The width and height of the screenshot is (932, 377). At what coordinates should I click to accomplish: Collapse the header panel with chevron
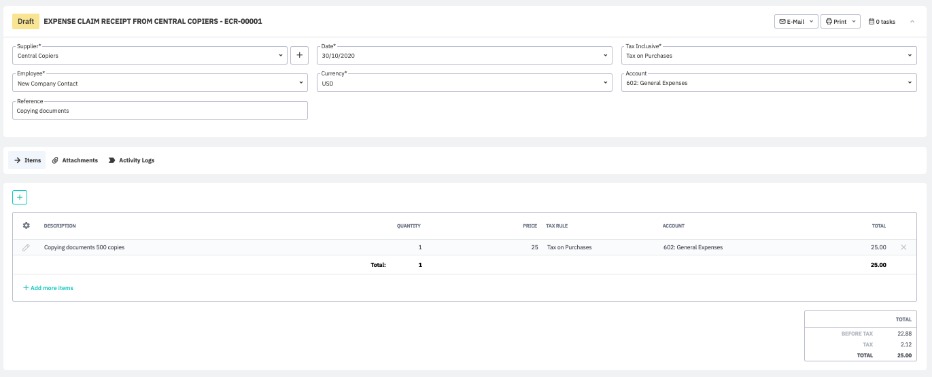912,21
